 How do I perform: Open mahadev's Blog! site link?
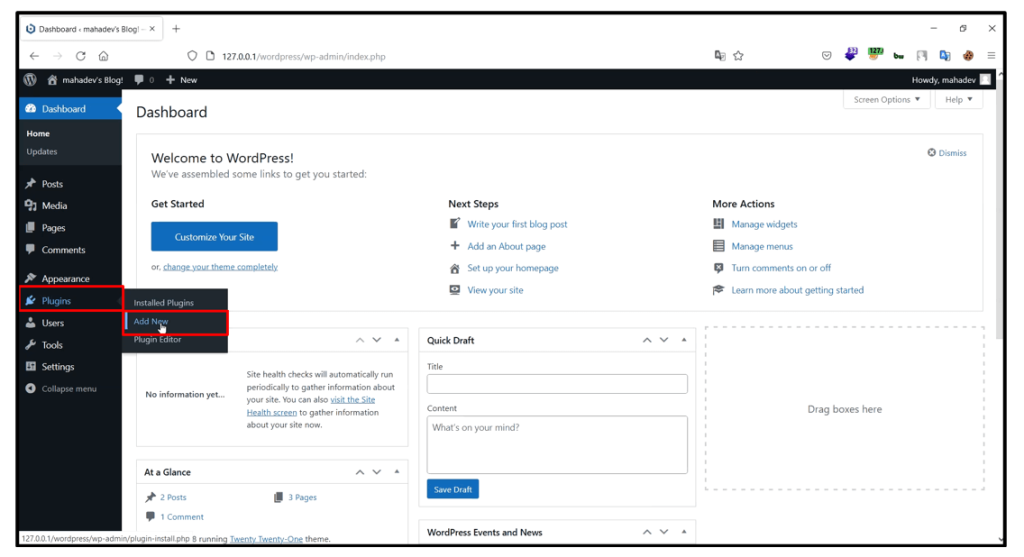tap(86, 80)
